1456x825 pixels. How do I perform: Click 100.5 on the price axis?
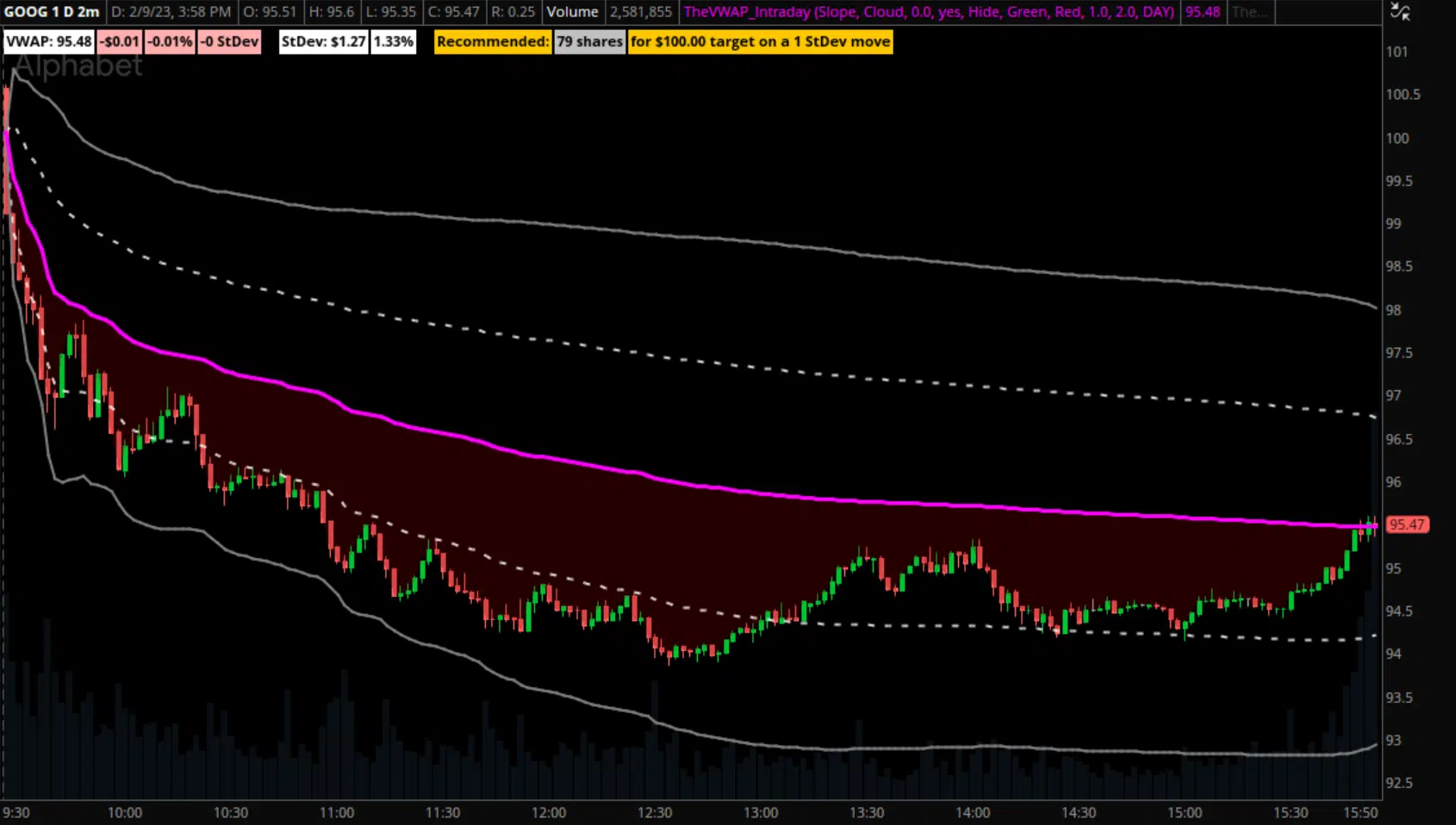(x=1403, y=95)
